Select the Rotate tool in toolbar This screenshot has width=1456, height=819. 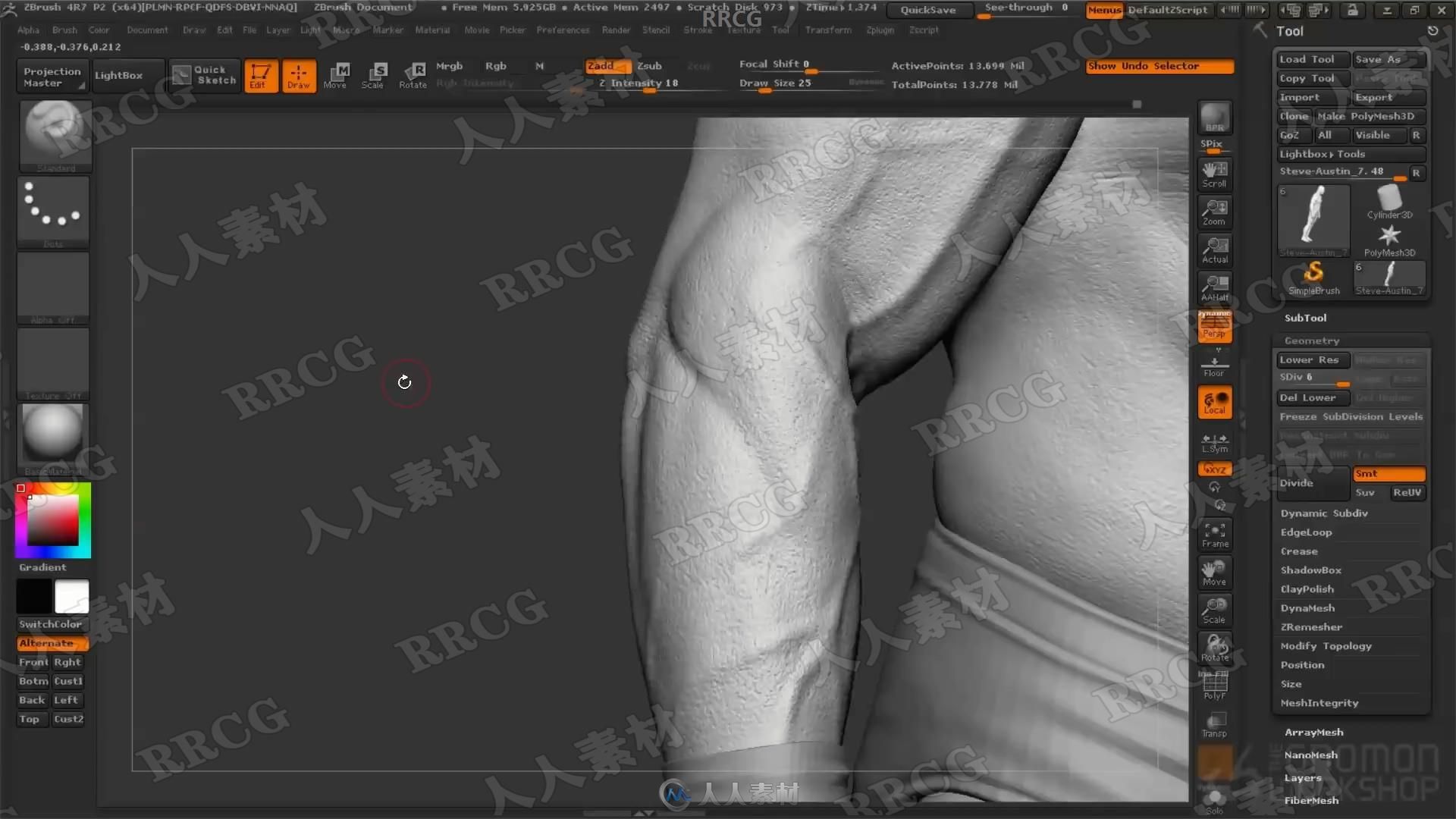pyautogui.click(x=414, y=74)
